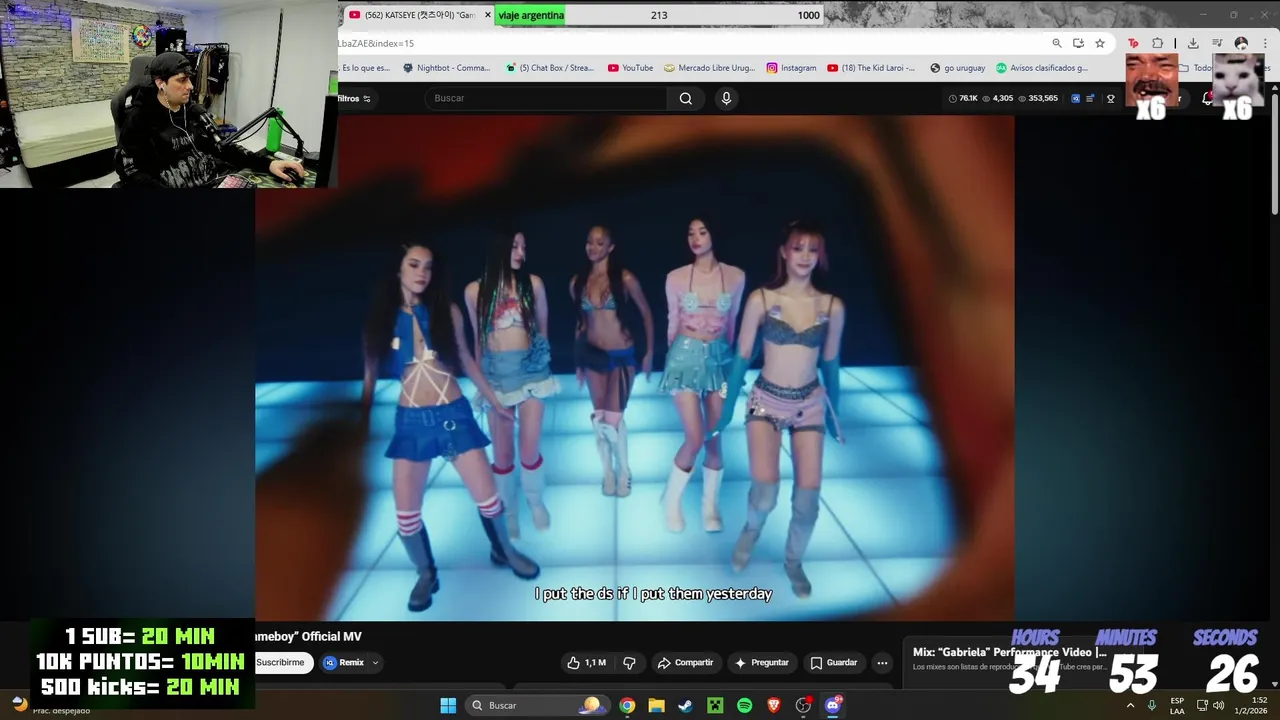Save video with Guardar button

[x=833, y=662]
